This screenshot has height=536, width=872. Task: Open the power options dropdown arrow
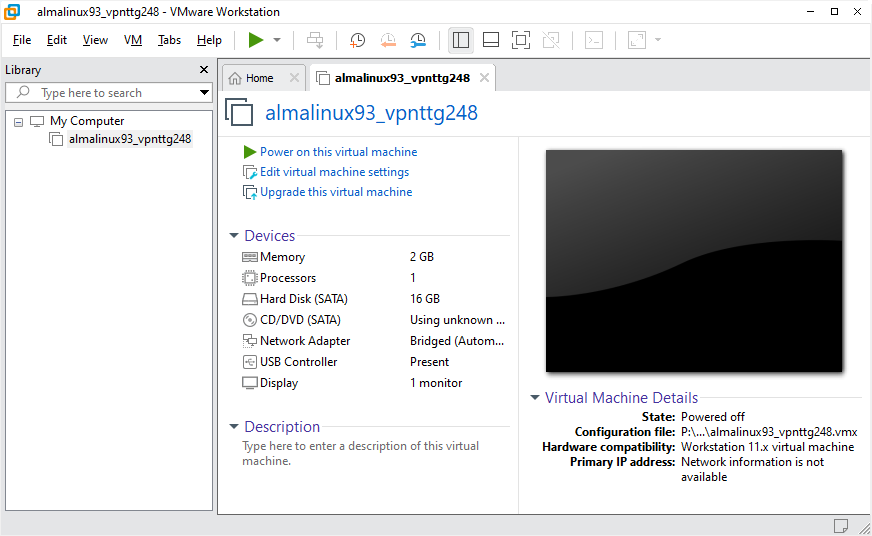(x=277, y=40)
